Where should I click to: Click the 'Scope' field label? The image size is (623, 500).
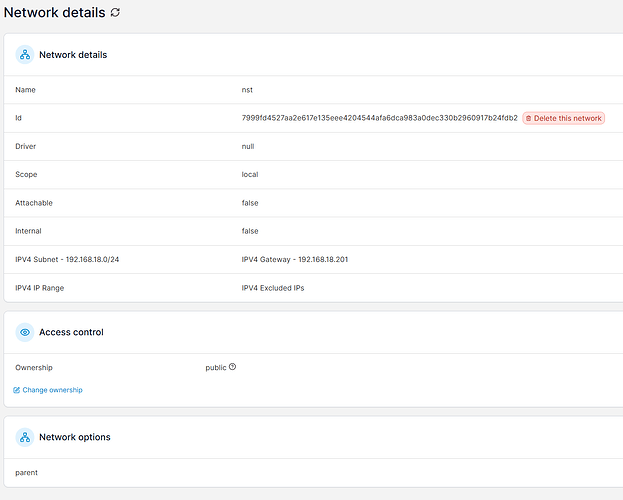[x=26, y=174]
